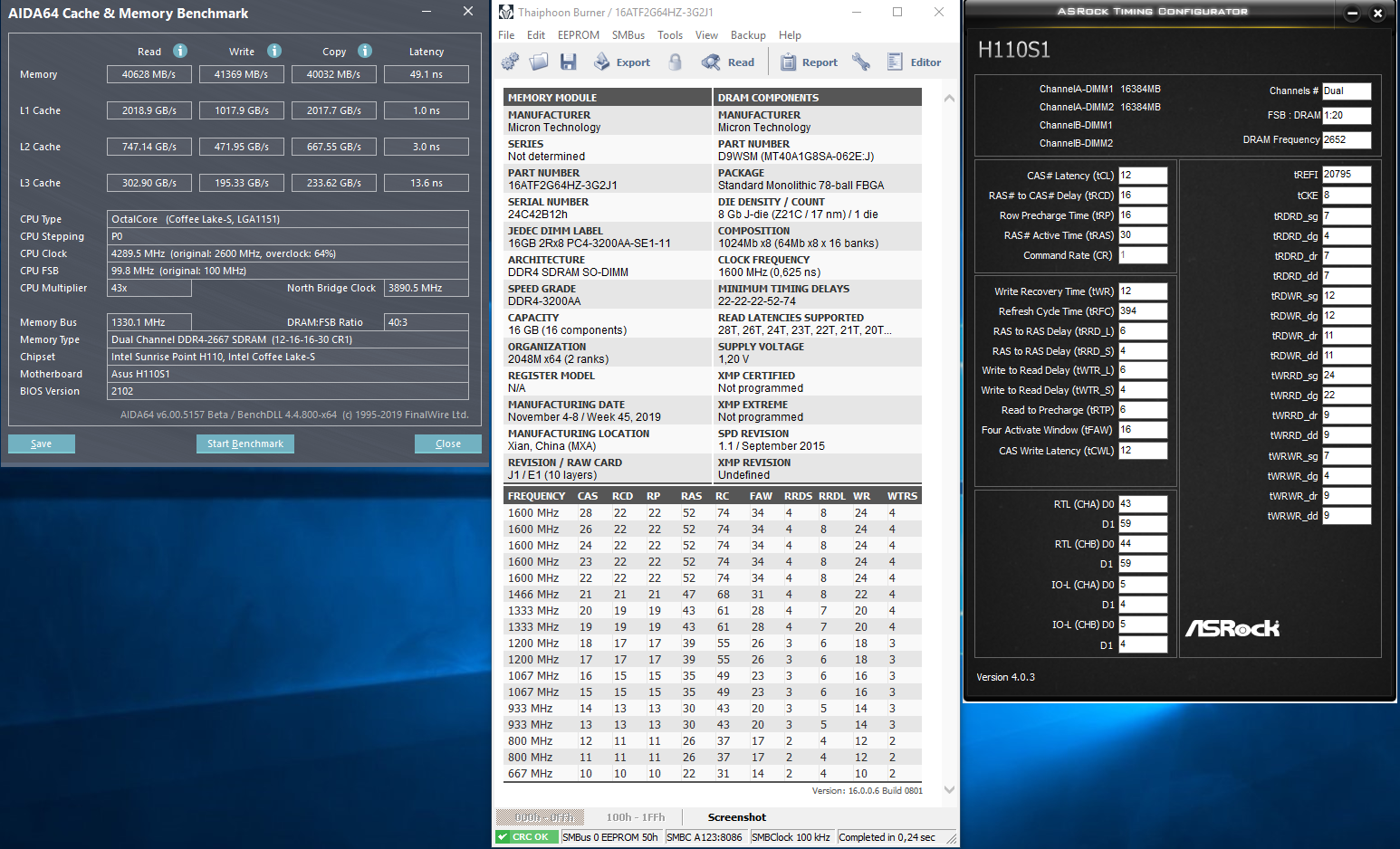
Task: Click the Screenshot button in Thaiphoon Burner
Action: tap(736, 817)
